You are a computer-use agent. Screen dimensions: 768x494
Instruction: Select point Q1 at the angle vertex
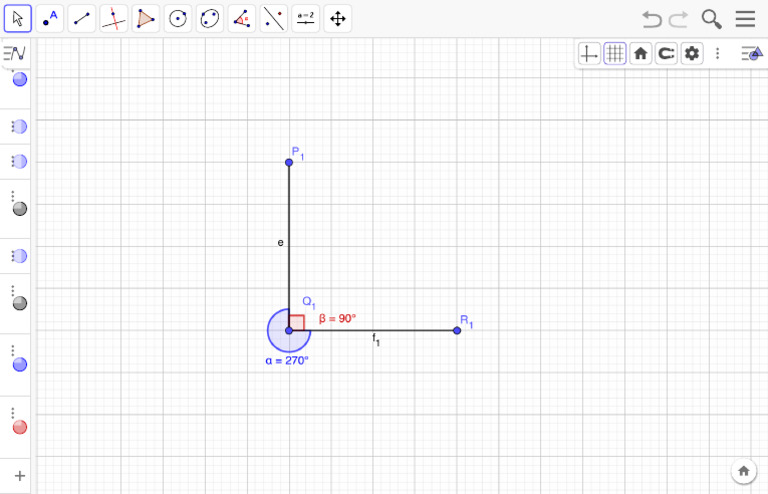click(x=289, y=330)
